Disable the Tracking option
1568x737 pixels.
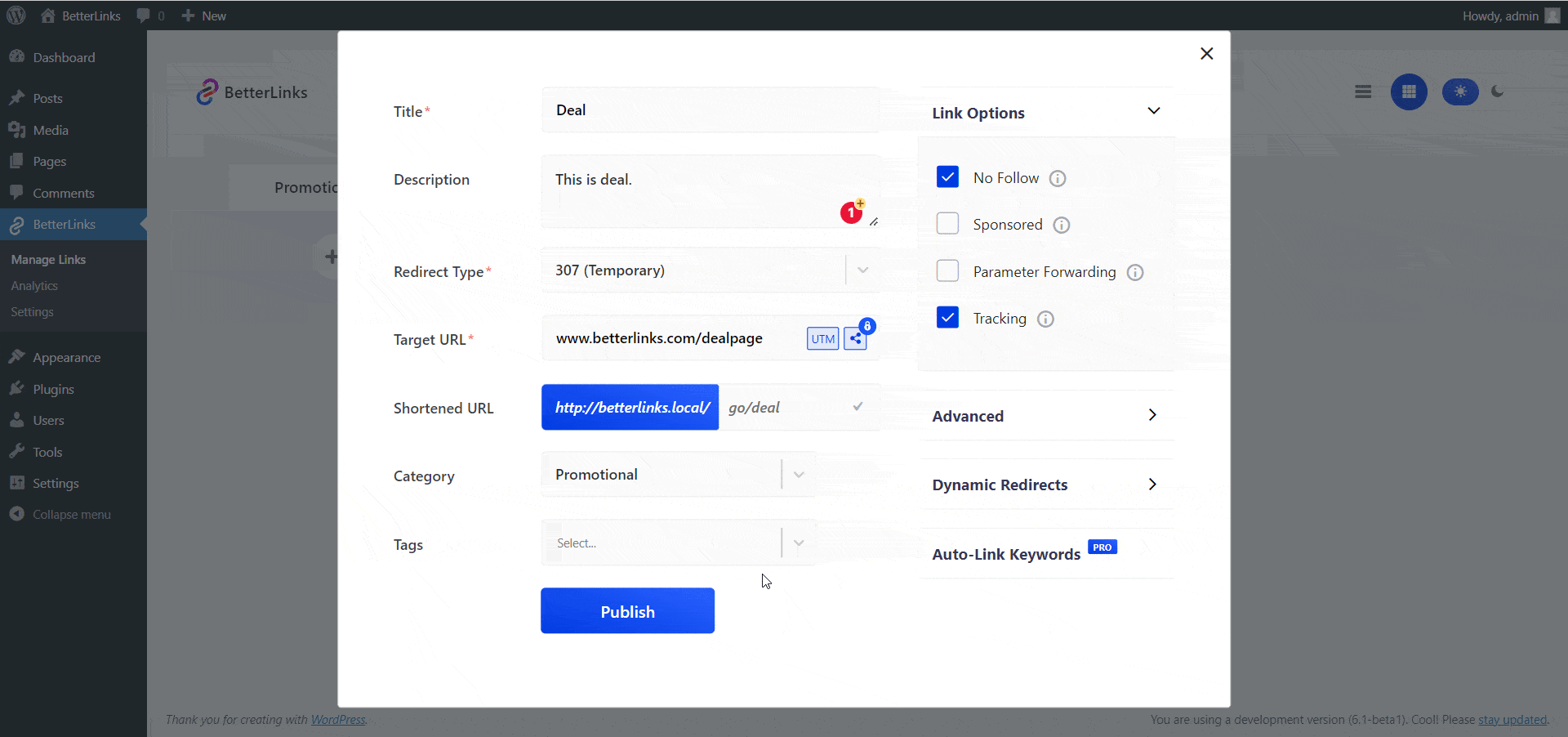click(x=947, y=317)
